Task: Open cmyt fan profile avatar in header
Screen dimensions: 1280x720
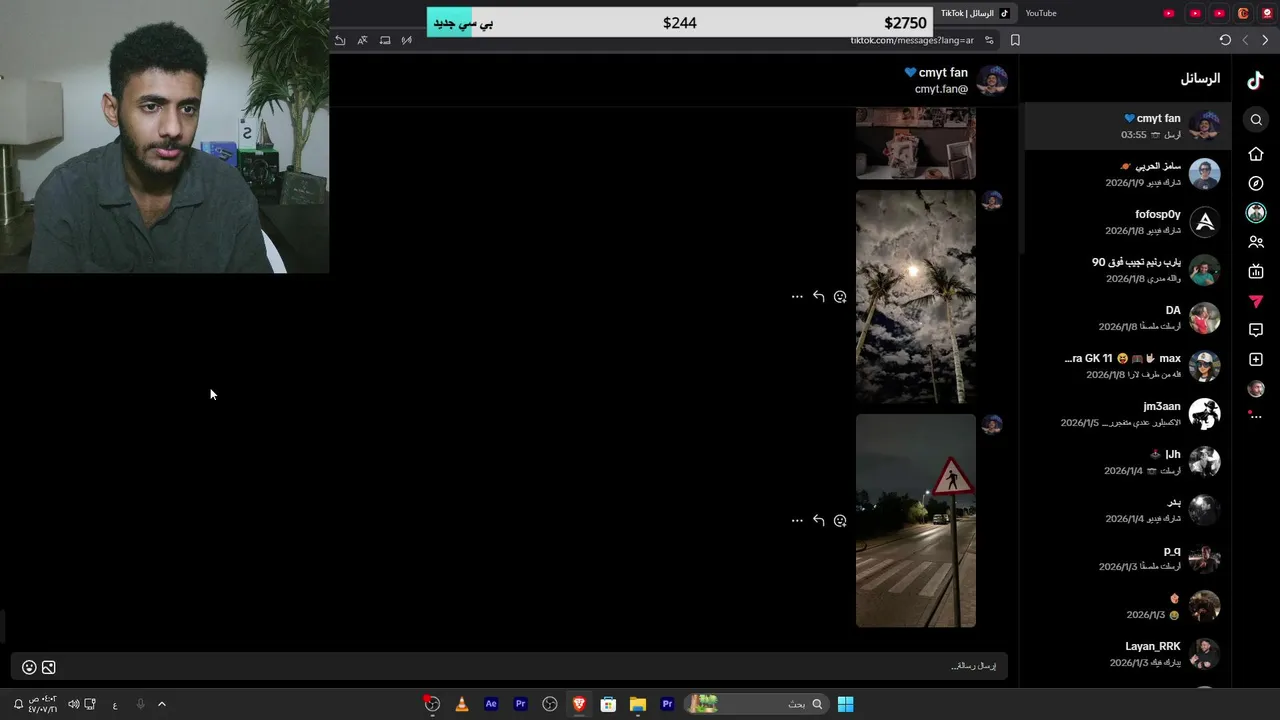Action: tap(992, 80)
